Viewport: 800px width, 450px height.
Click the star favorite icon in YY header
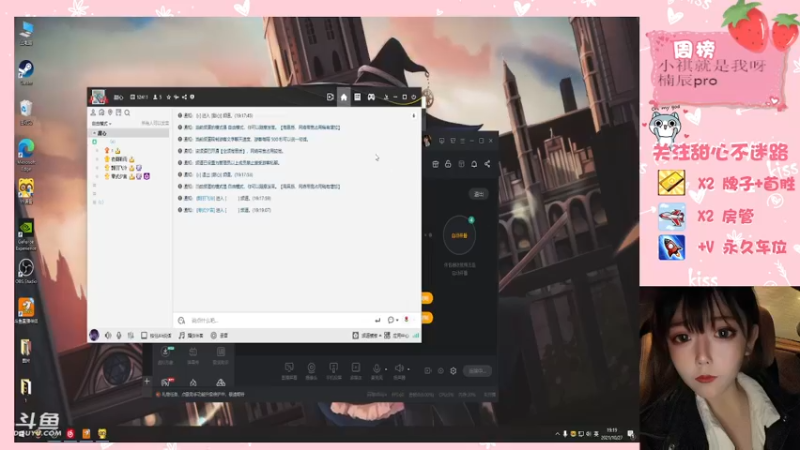tap(169, 97)
